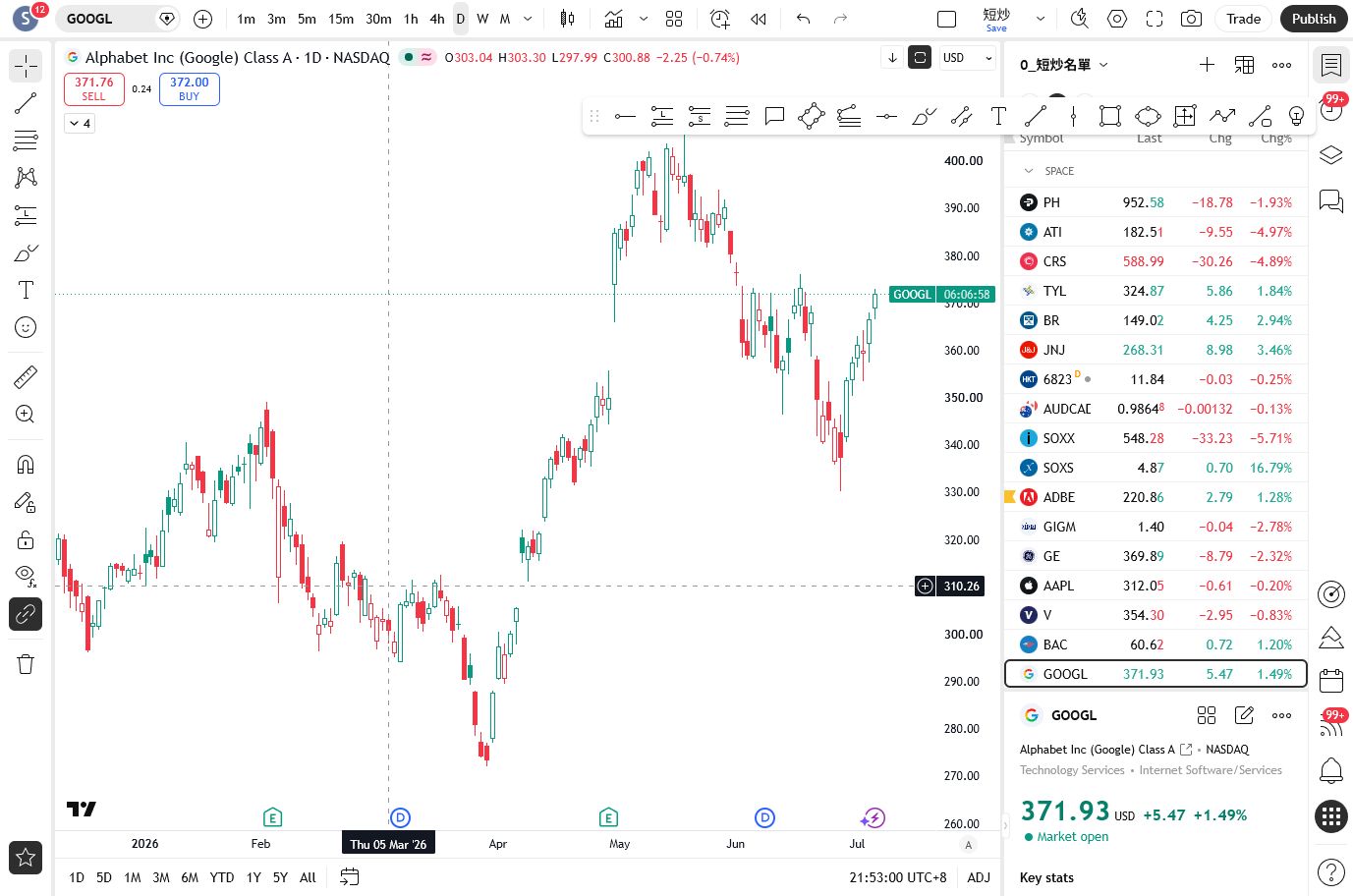
Task: Toggle magnet mode
Action: coord(26,465)
